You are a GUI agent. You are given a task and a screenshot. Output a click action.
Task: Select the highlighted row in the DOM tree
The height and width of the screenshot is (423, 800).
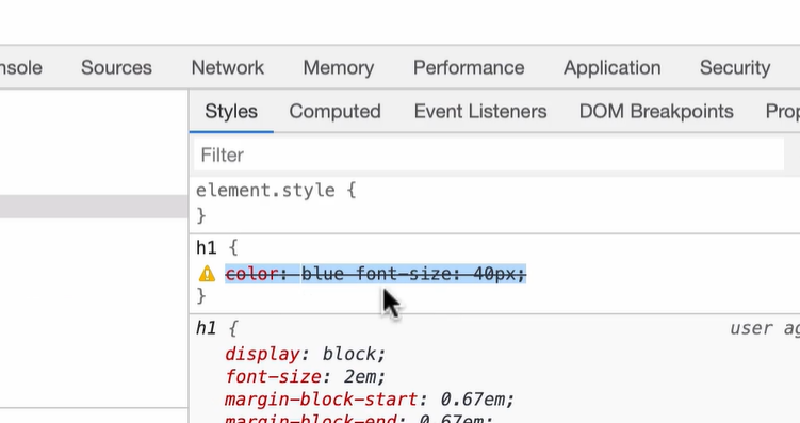tap(94, 206)
